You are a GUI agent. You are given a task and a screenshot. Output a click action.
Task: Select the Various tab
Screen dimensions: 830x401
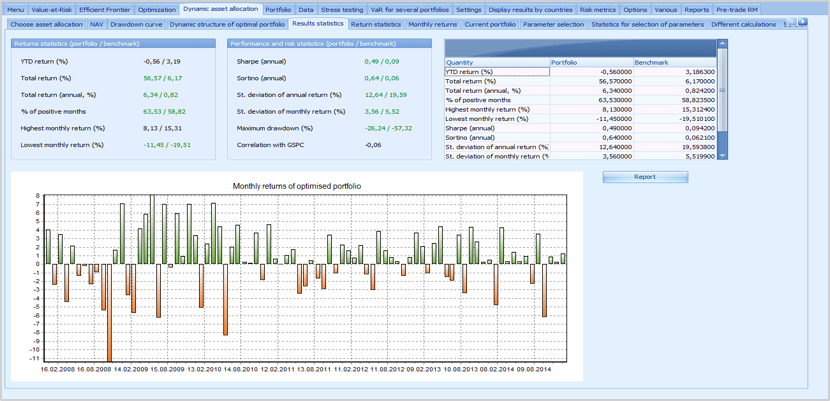click(x=665, y=10)
